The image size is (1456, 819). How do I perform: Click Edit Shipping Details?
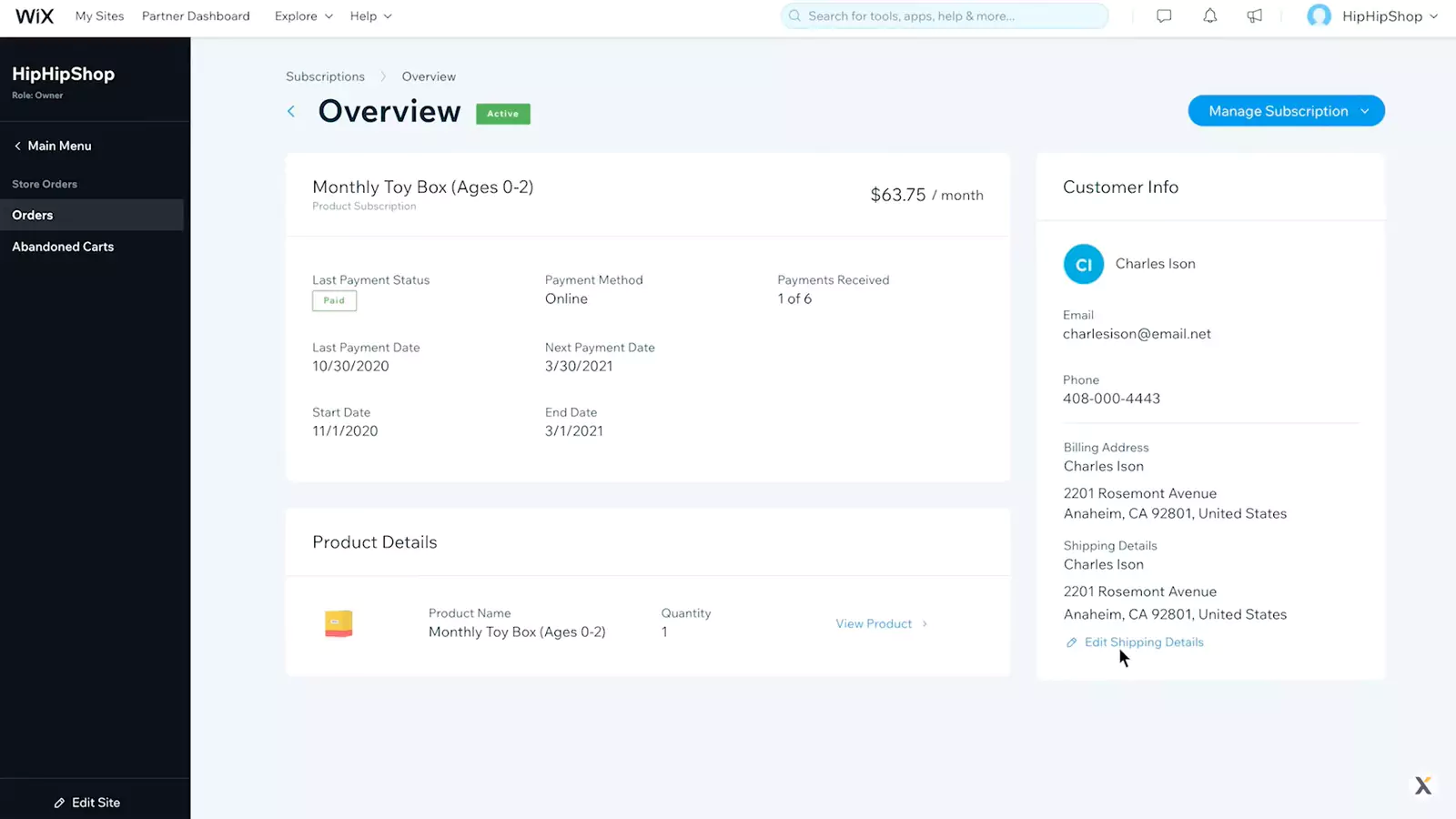(1144, 642)
